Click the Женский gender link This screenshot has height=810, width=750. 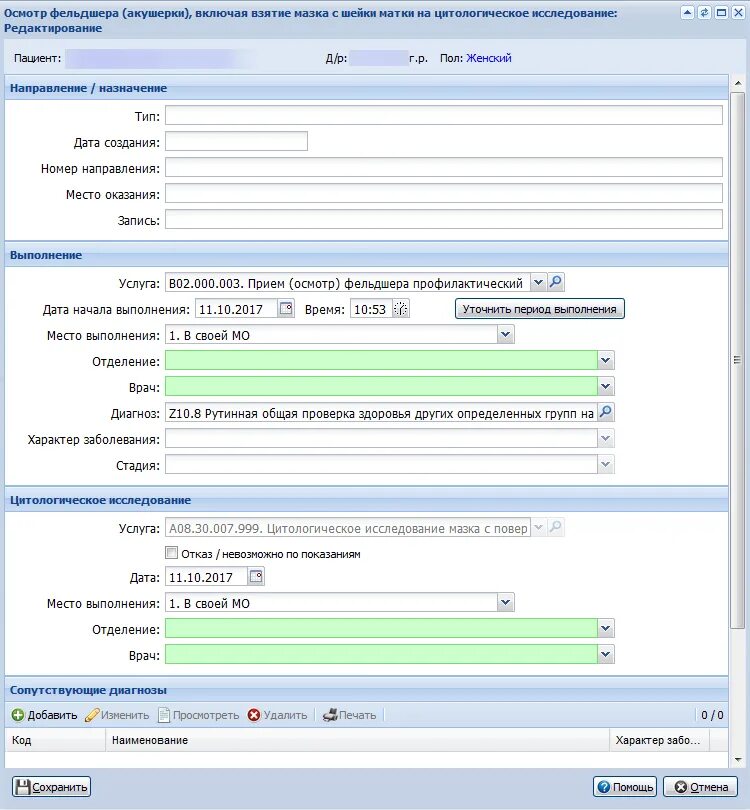click(489, 58)
